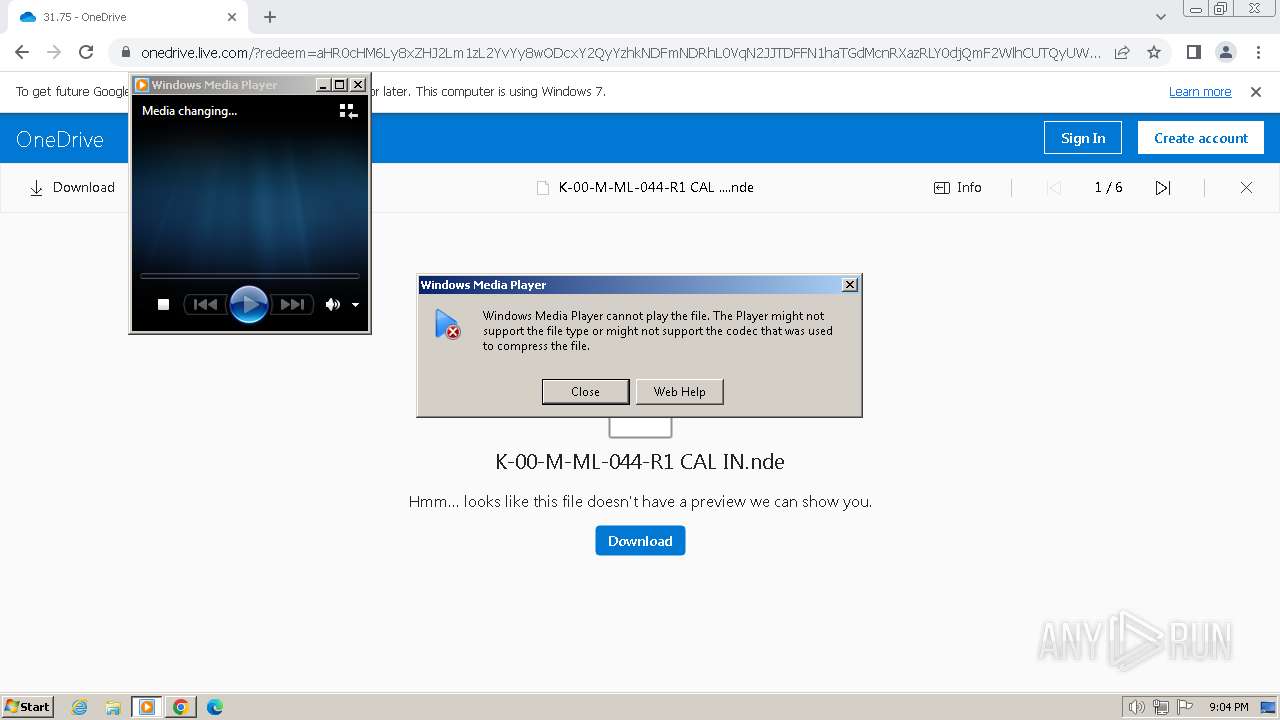
Task: Reload the OneDrive page
Action: [86, 52]
